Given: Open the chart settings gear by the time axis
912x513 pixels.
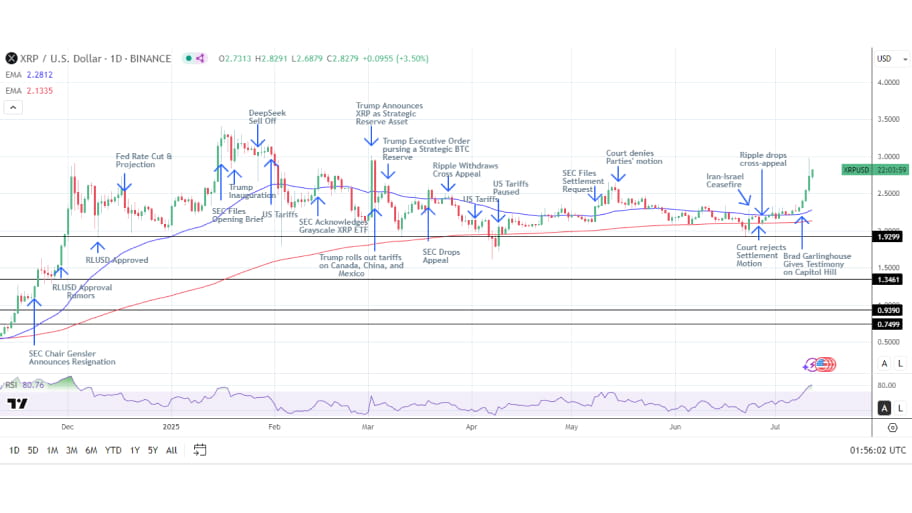Looking at the screenshot, I should pos(892,428).
